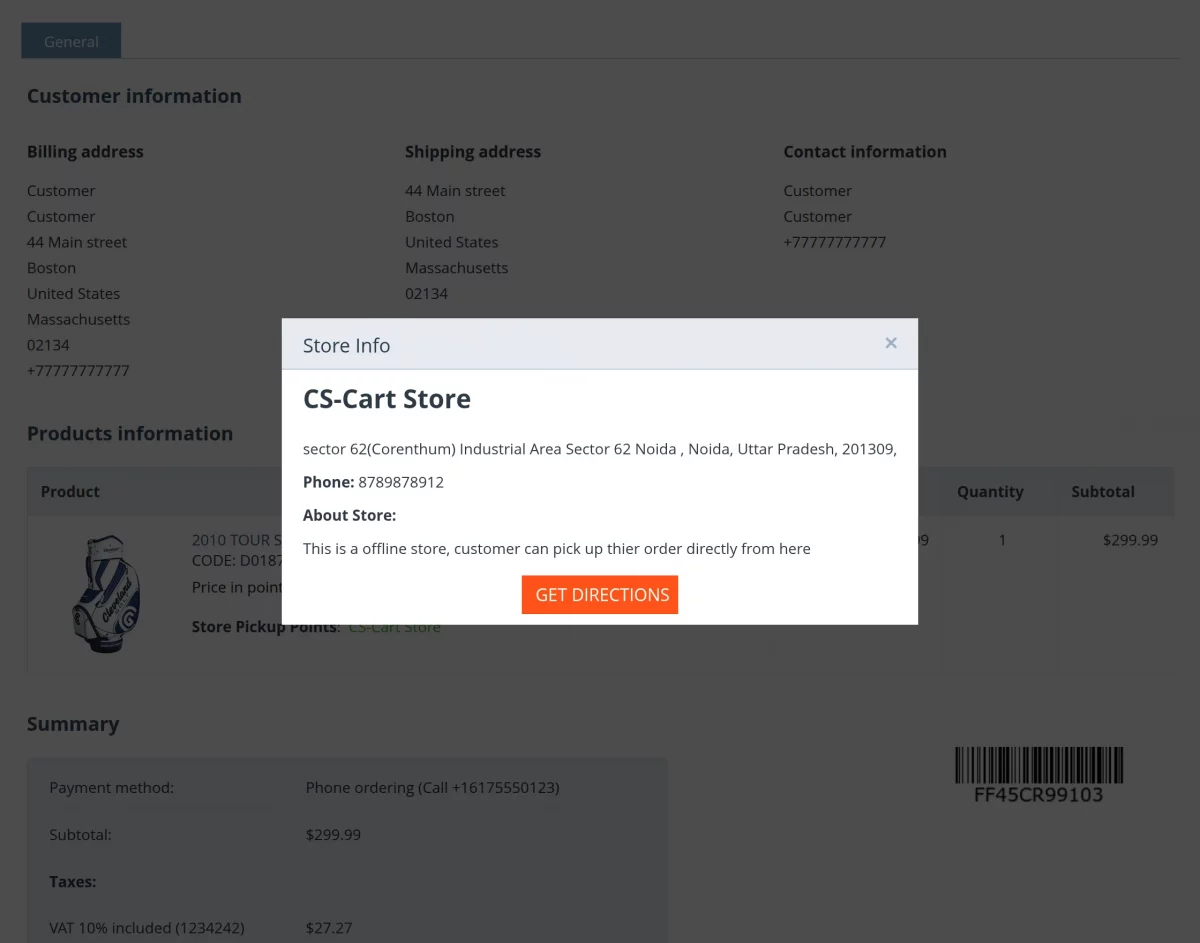Viewport: 1200px width, 943px height.
Task: Click 44 Main street in shipping address
Action: tap(455, 191)
